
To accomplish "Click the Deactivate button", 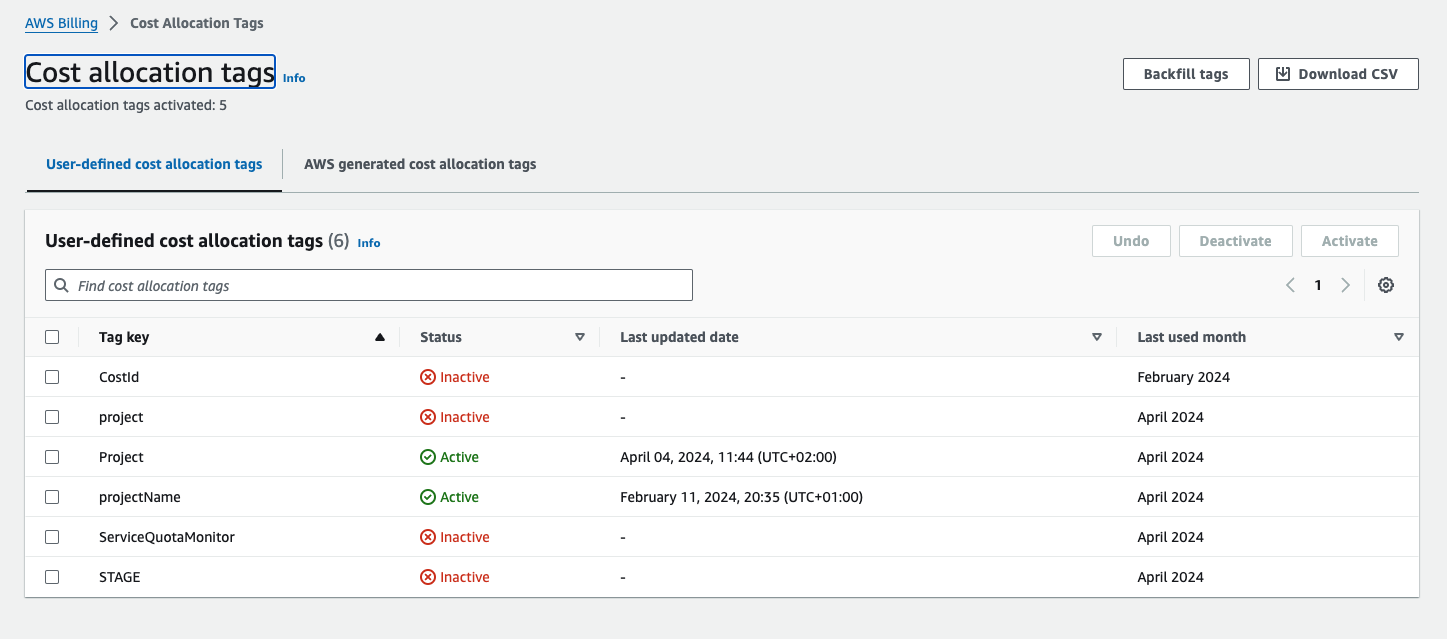I will (x=1236, y=241).
